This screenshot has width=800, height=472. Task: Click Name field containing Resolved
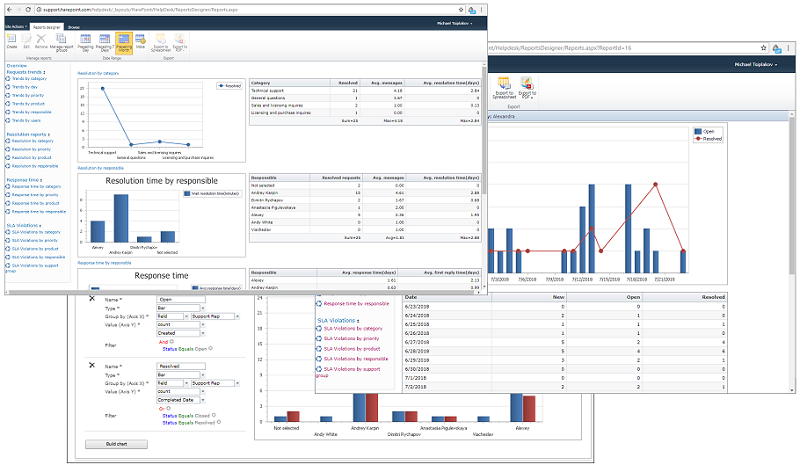coord(181,366)
